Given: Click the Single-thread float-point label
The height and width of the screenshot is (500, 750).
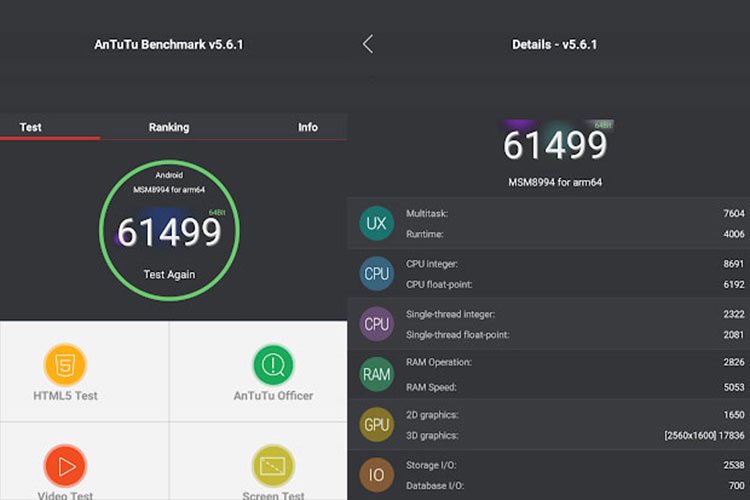Looking at the screenshot, I should point(457,335).
